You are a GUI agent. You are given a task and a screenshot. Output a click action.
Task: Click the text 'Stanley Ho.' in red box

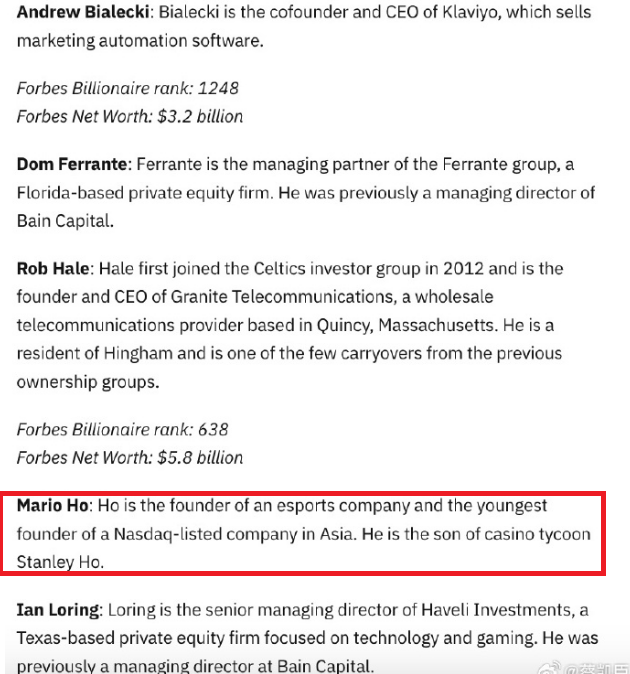[60, 562]
